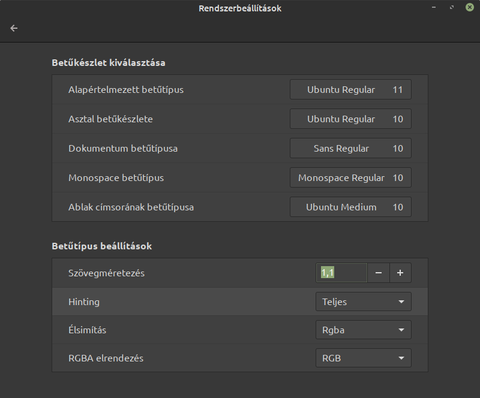Select the Betűtípus beállítások heading
This screenshot has width=480, height=398.
[102, 246]
